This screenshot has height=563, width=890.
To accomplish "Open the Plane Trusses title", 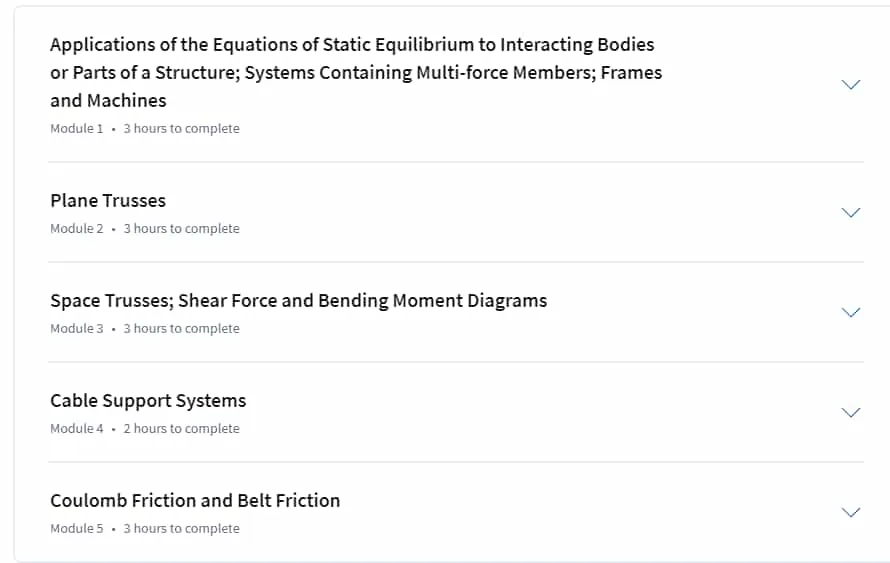I will (x=108, y=200).
